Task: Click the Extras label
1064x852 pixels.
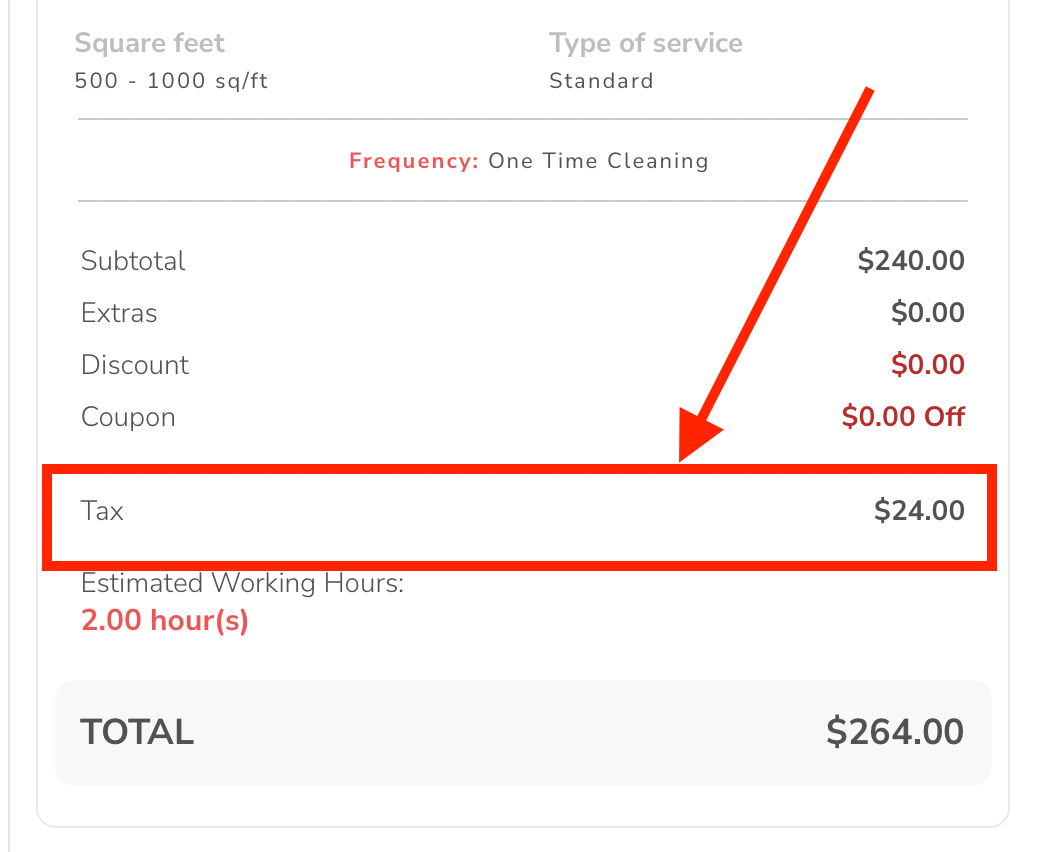Action: [x=119, y=313]
